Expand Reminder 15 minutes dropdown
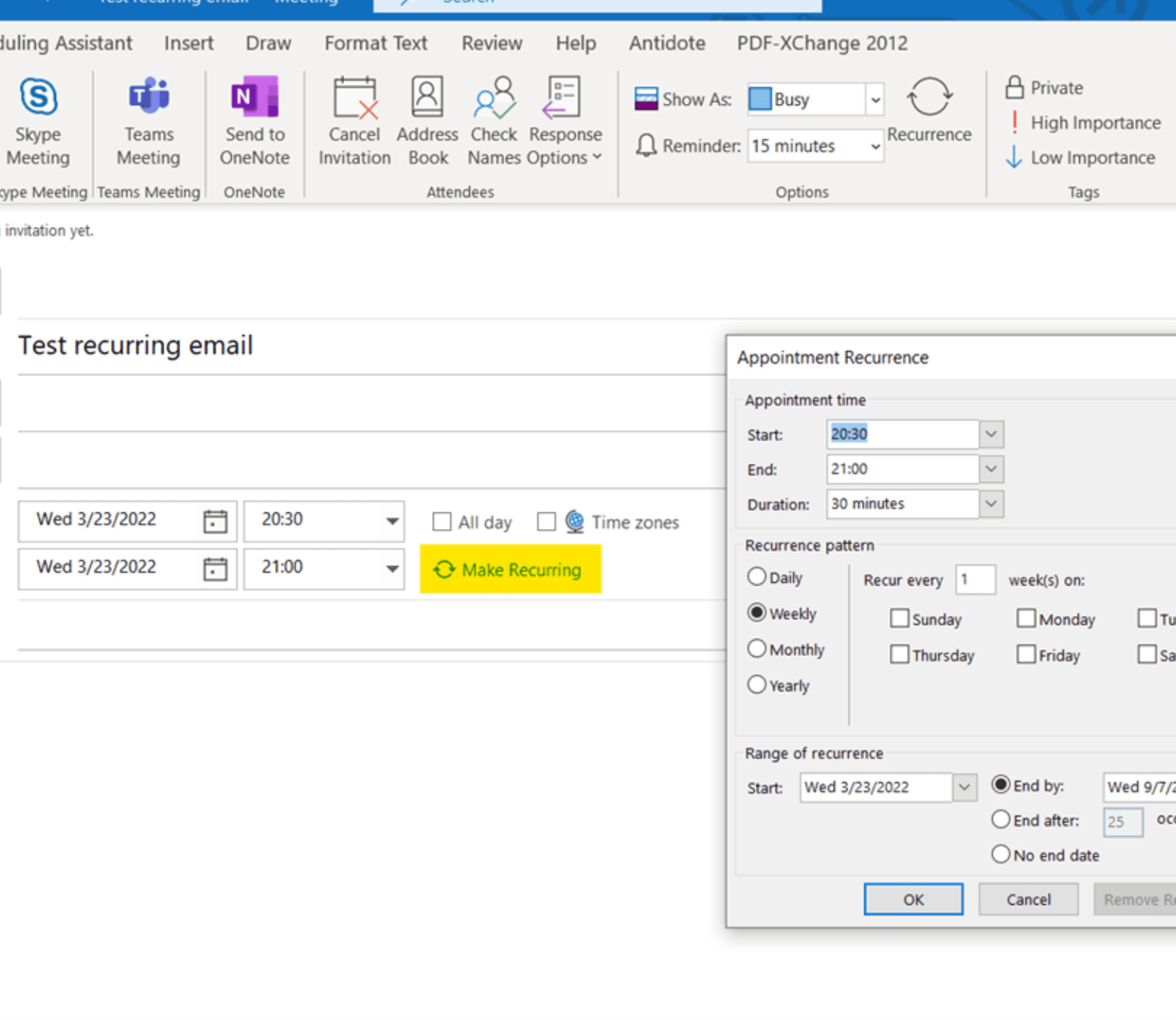Viewport: 1176px width, 1020px height. tap(875, 146)
